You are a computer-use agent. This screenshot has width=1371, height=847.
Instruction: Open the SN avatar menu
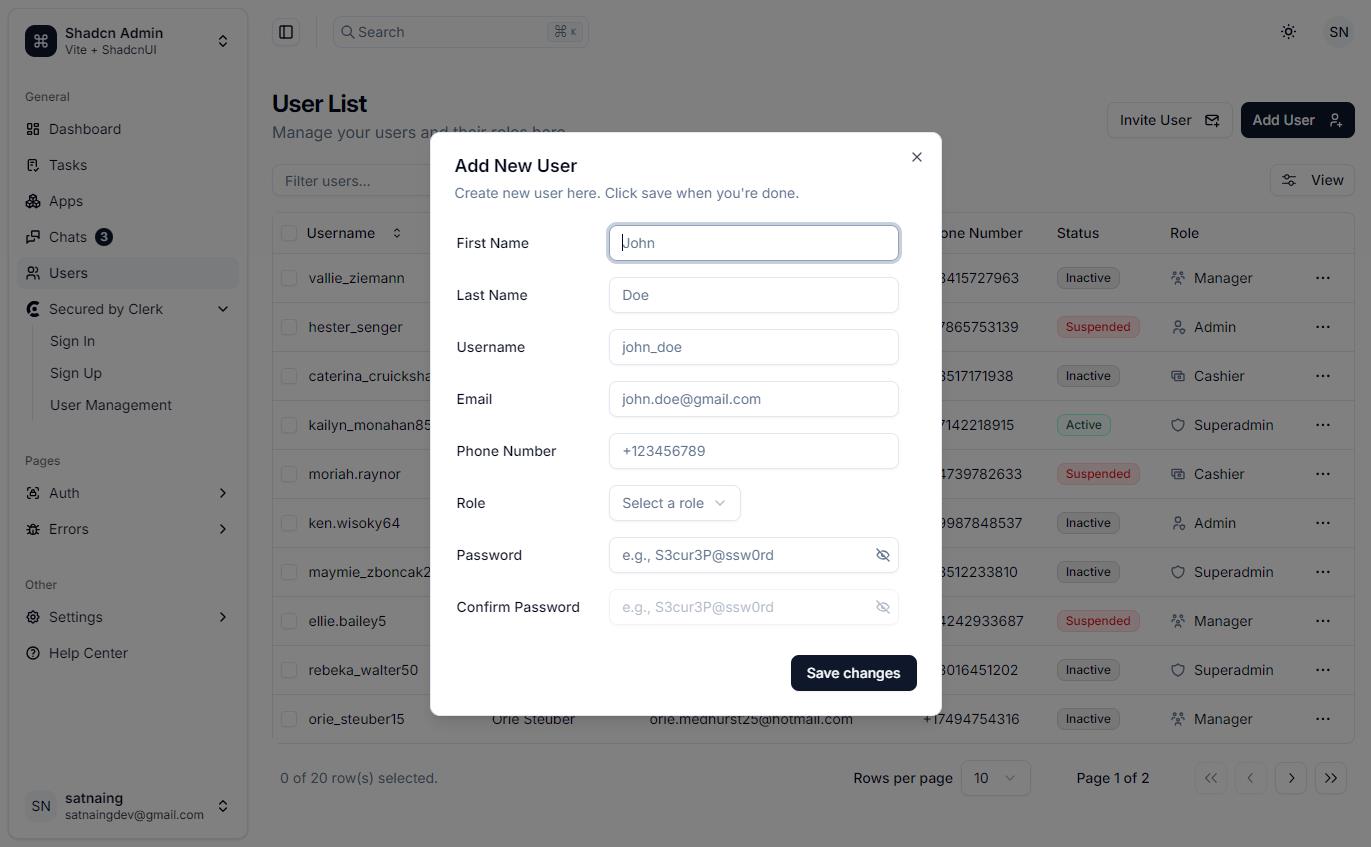1338,32
